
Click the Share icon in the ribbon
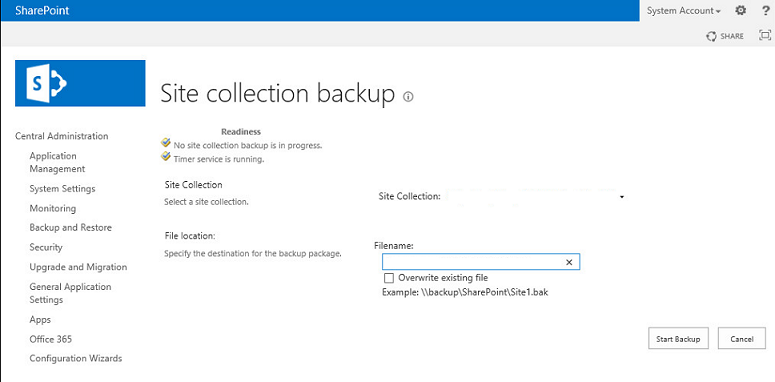711,36
